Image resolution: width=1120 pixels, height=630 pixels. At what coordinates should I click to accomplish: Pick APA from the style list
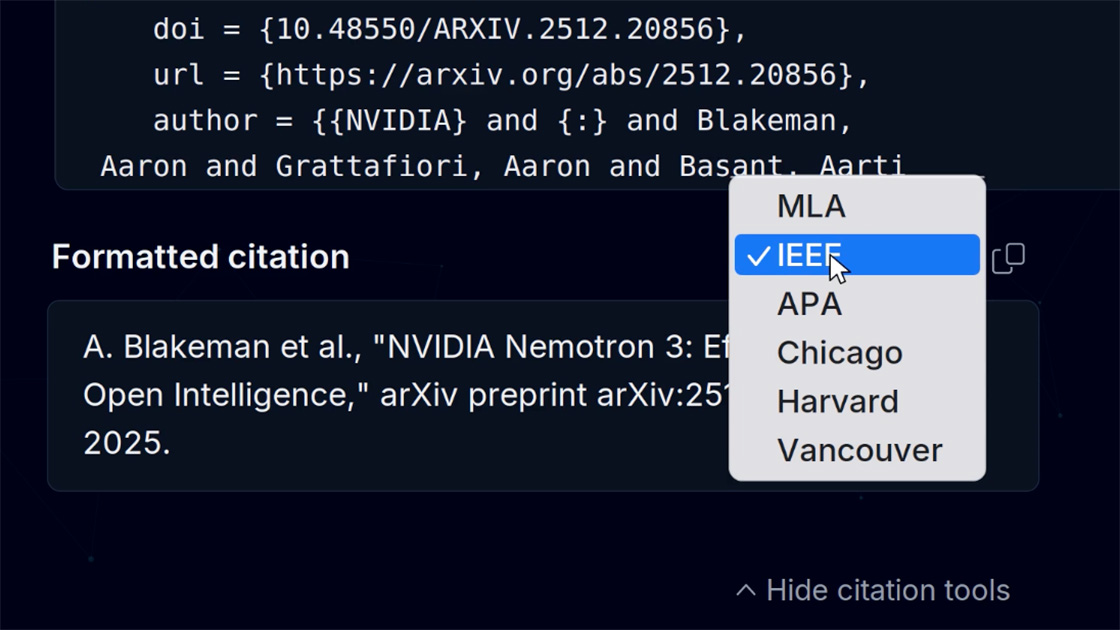pyautogui.click(x=857, y=304)
